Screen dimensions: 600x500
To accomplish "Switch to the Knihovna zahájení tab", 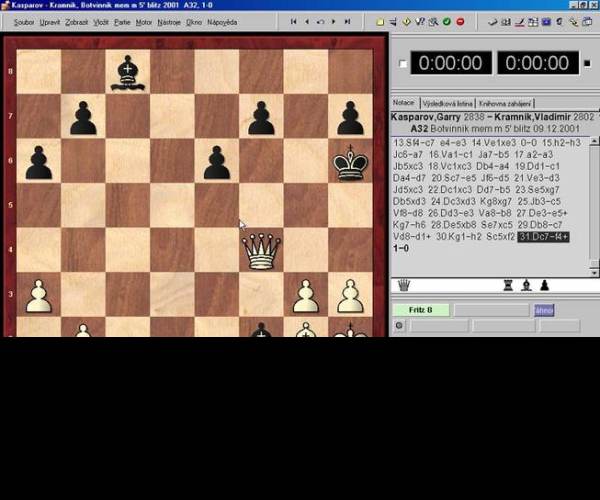I will (x=505, y=104).
